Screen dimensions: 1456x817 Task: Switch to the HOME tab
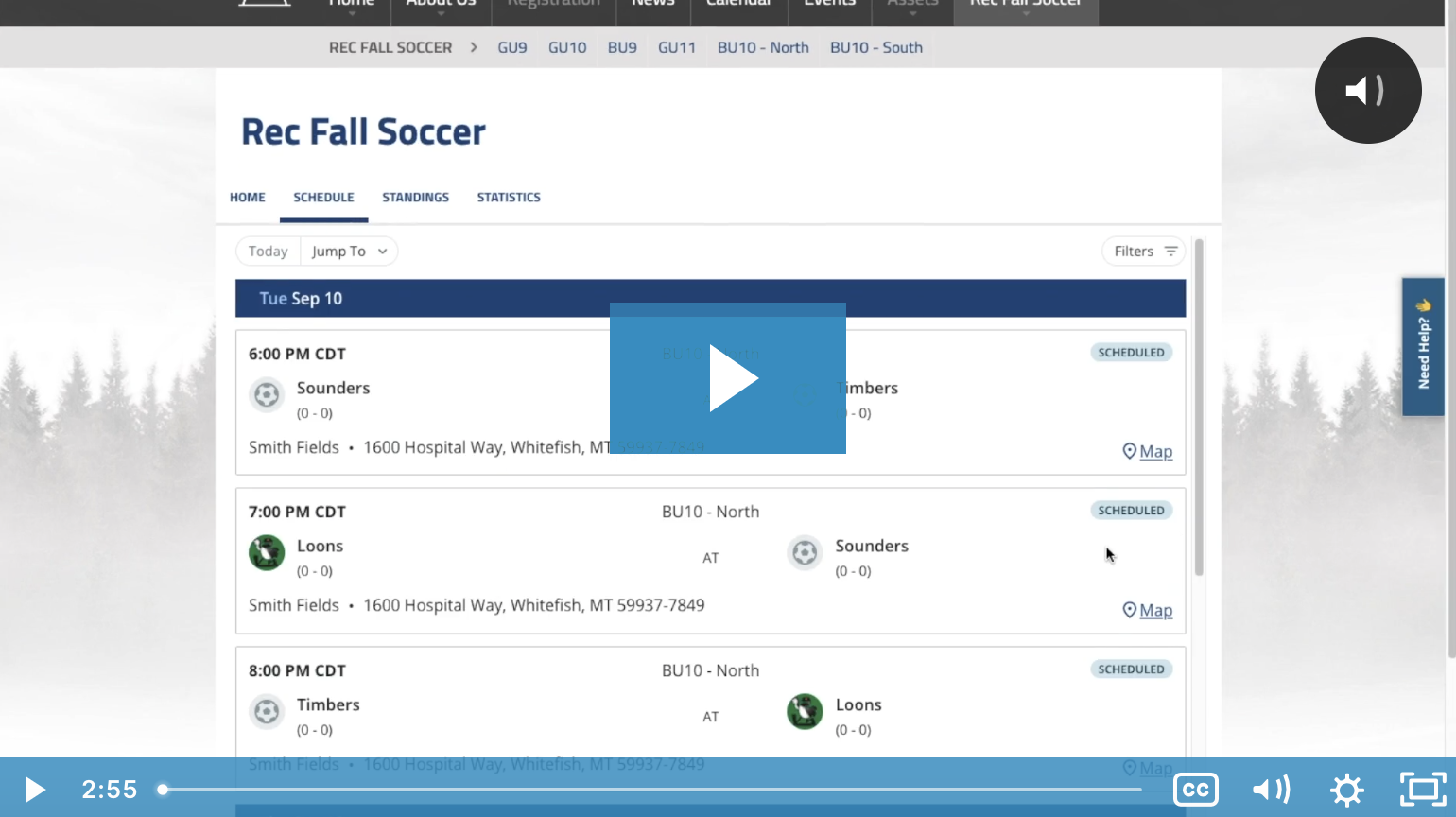pos(248,198)
